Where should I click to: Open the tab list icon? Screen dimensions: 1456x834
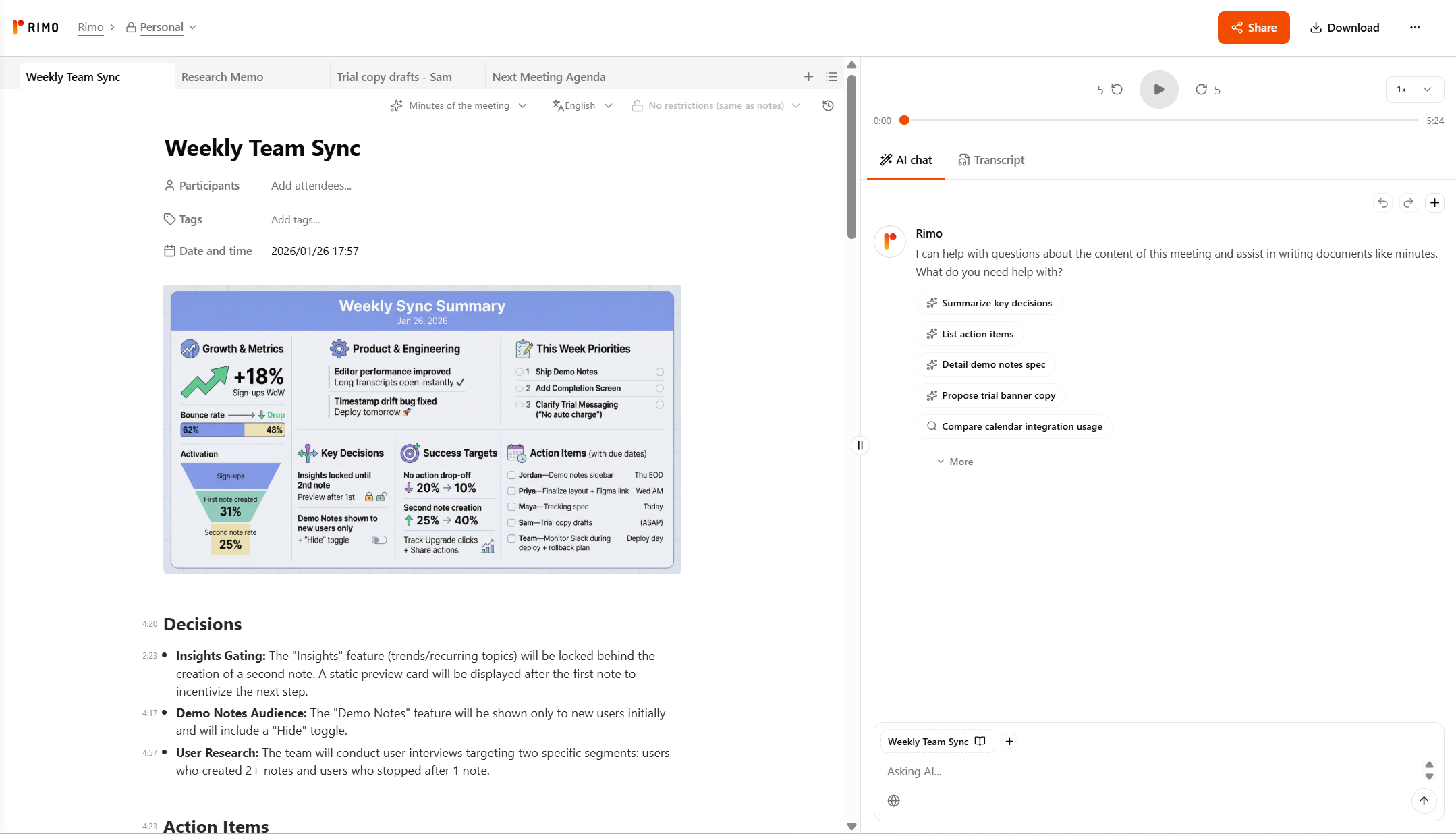[x=831, y=77]
